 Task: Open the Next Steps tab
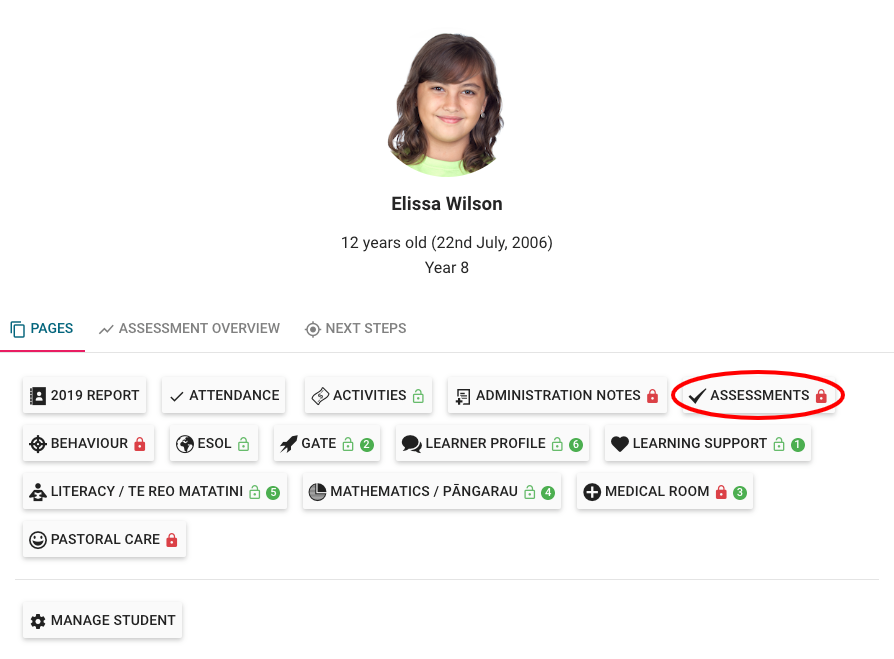(x=355, y=328)
